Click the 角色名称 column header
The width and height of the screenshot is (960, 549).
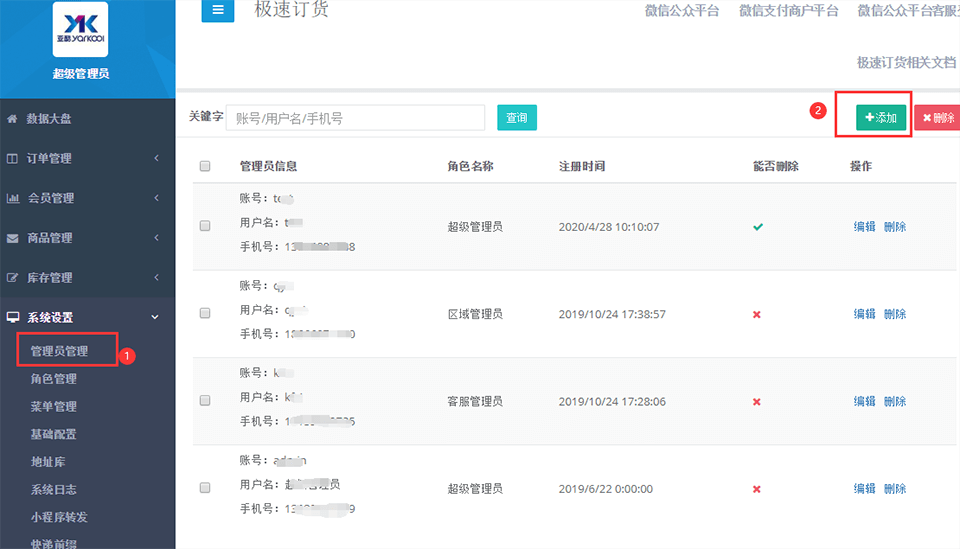(x=470, y=166)
